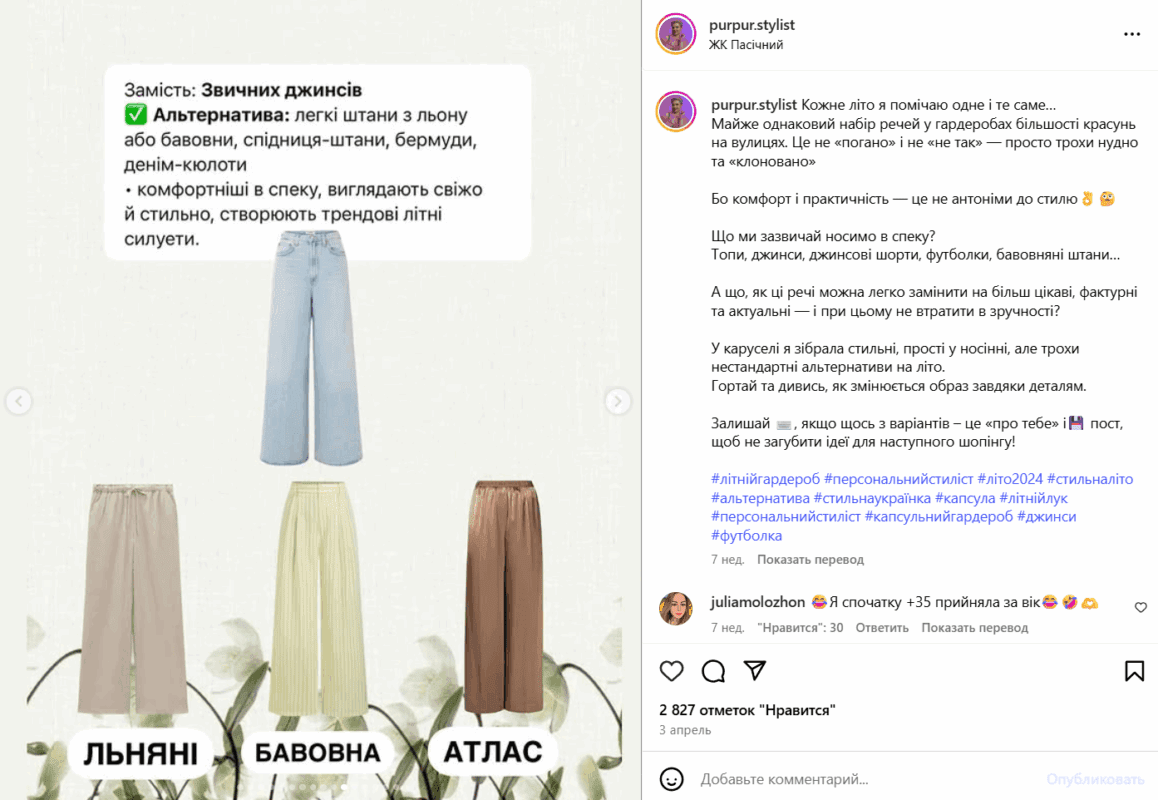Screen dimensions: 1158x800
Task: Like the post with the heart icon
Action: tap(671, 671)
